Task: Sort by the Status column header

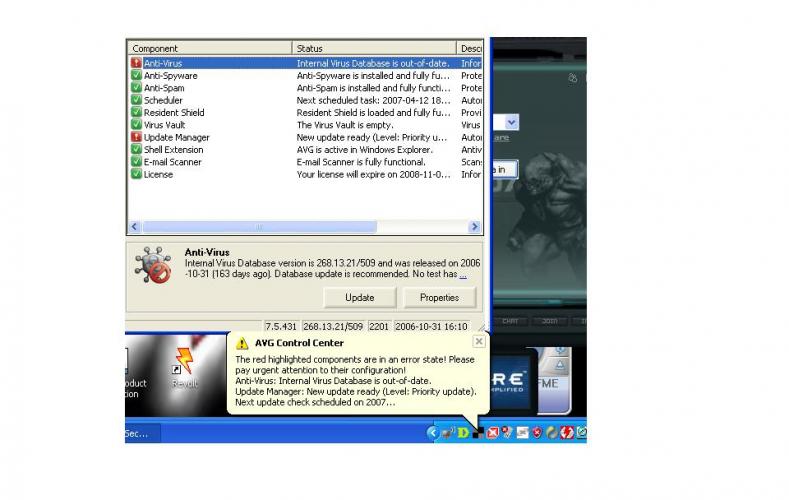Action: [374, 48]
